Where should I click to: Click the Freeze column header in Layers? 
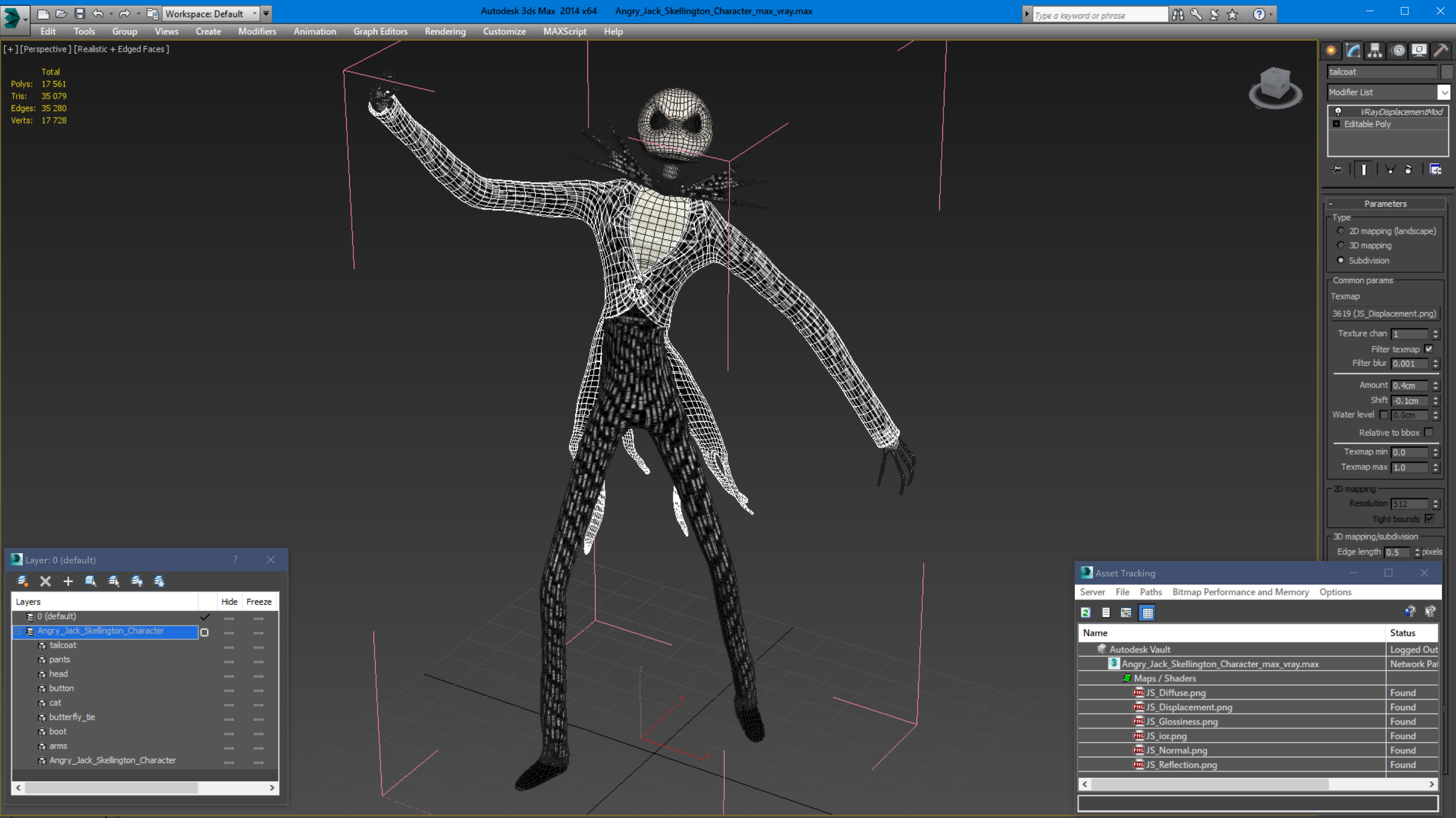coord(259,602)
